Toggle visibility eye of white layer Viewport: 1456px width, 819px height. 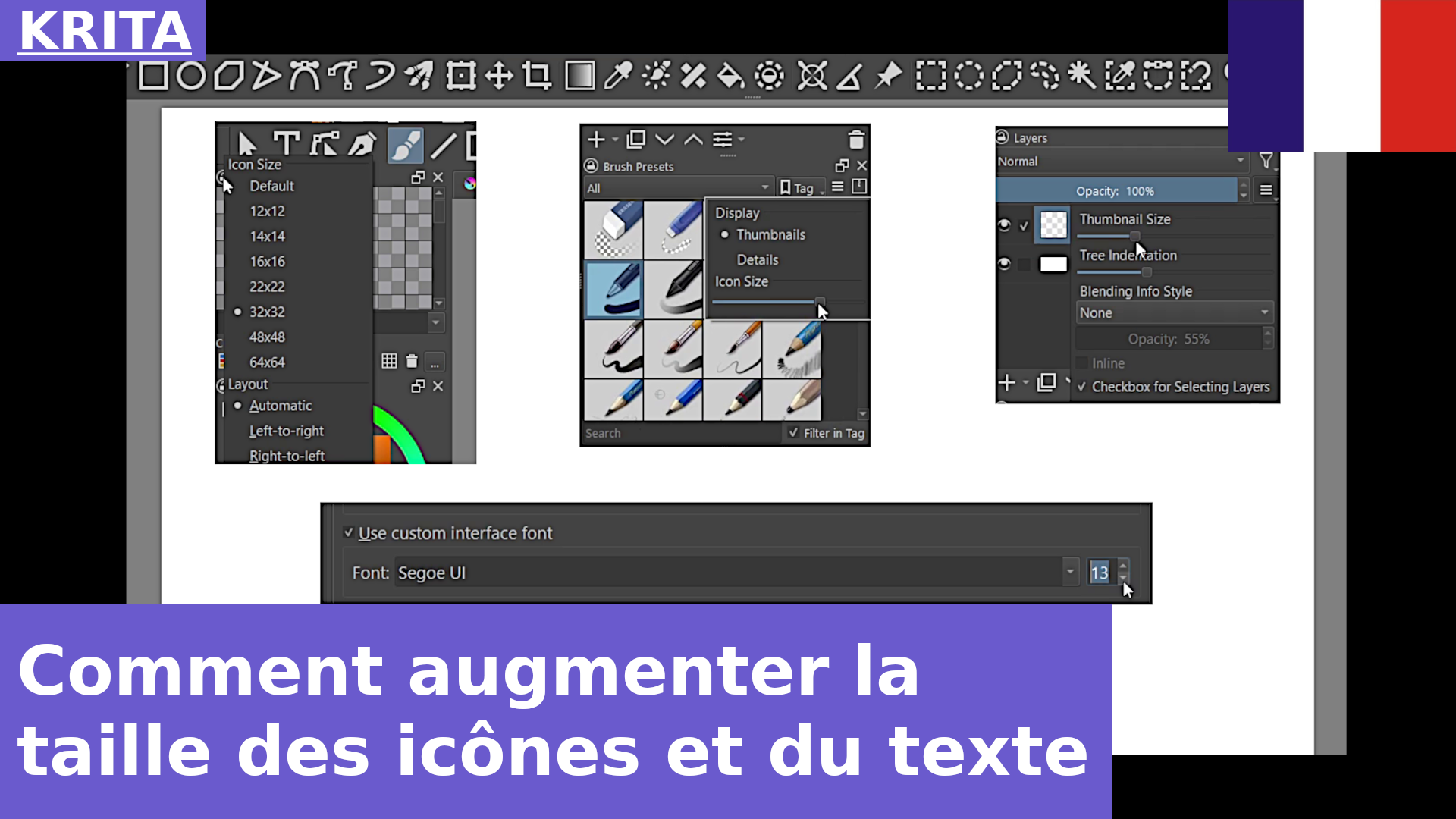coord(1004,264)
